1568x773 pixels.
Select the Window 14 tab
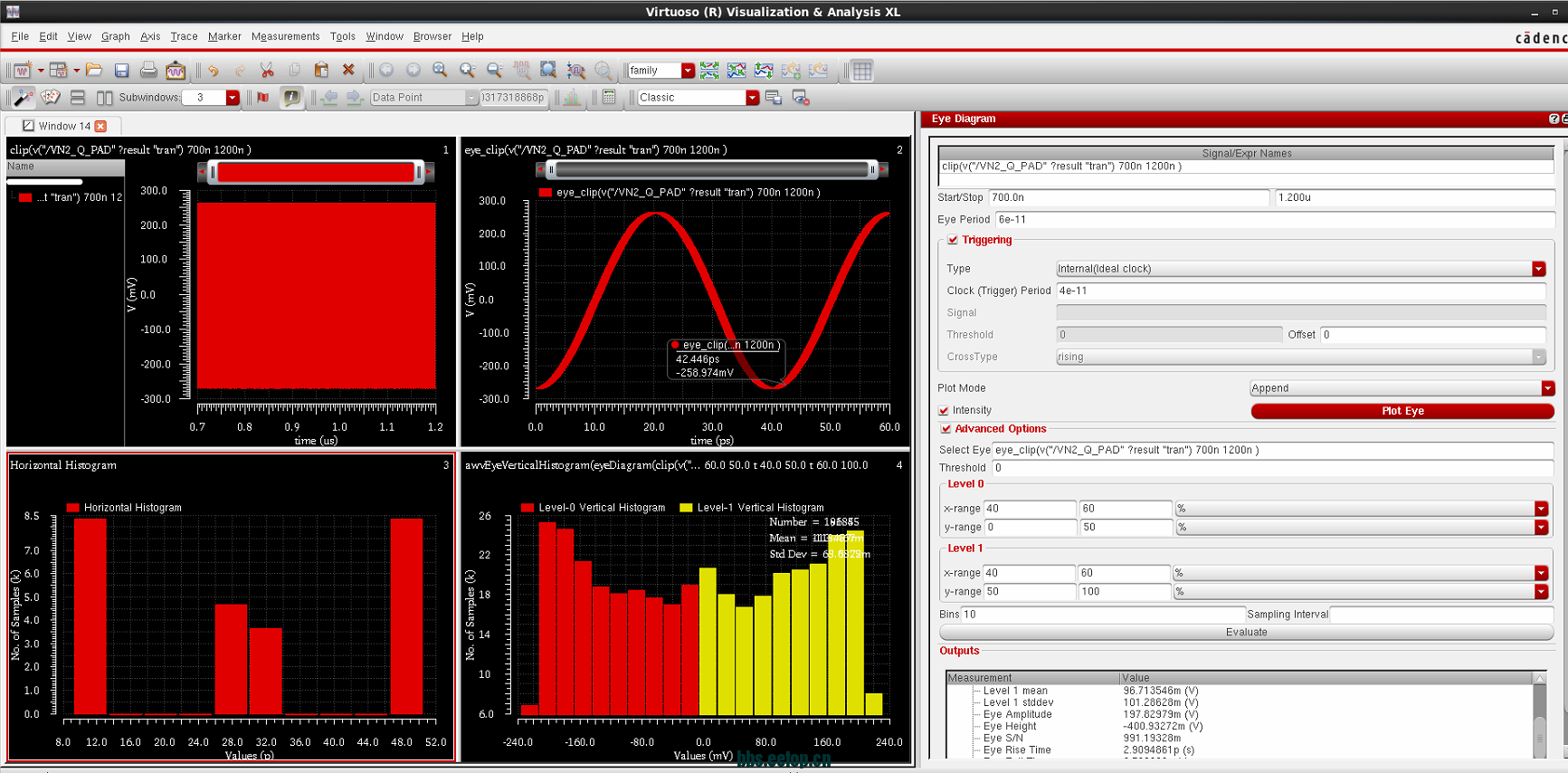point(63,126)
